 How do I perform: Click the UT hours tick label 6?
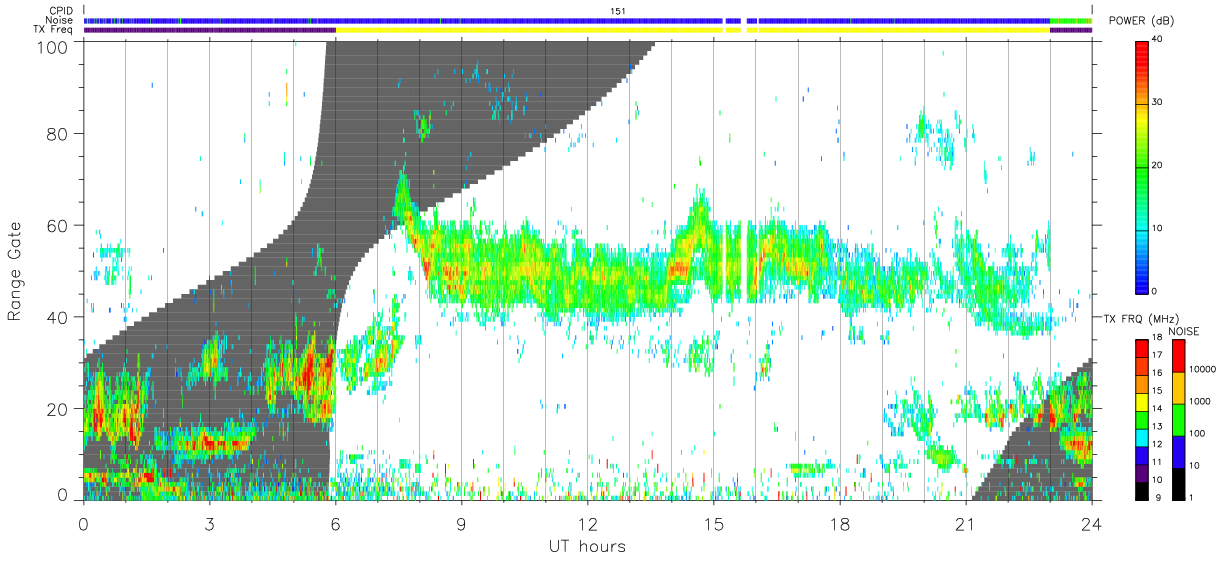335,522
